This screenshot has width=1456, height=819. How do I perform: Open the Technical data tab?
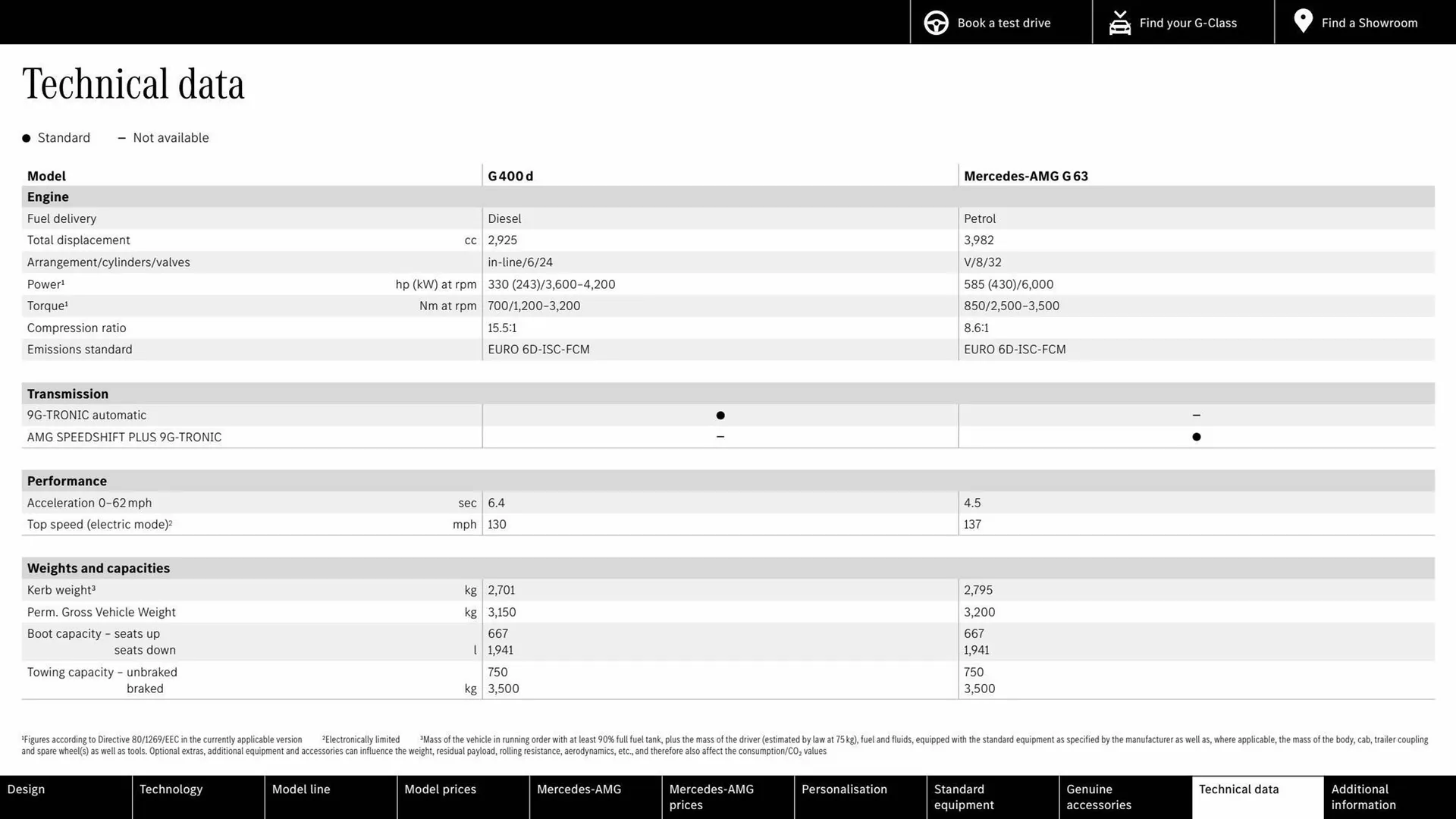[x=1238, y=789]
